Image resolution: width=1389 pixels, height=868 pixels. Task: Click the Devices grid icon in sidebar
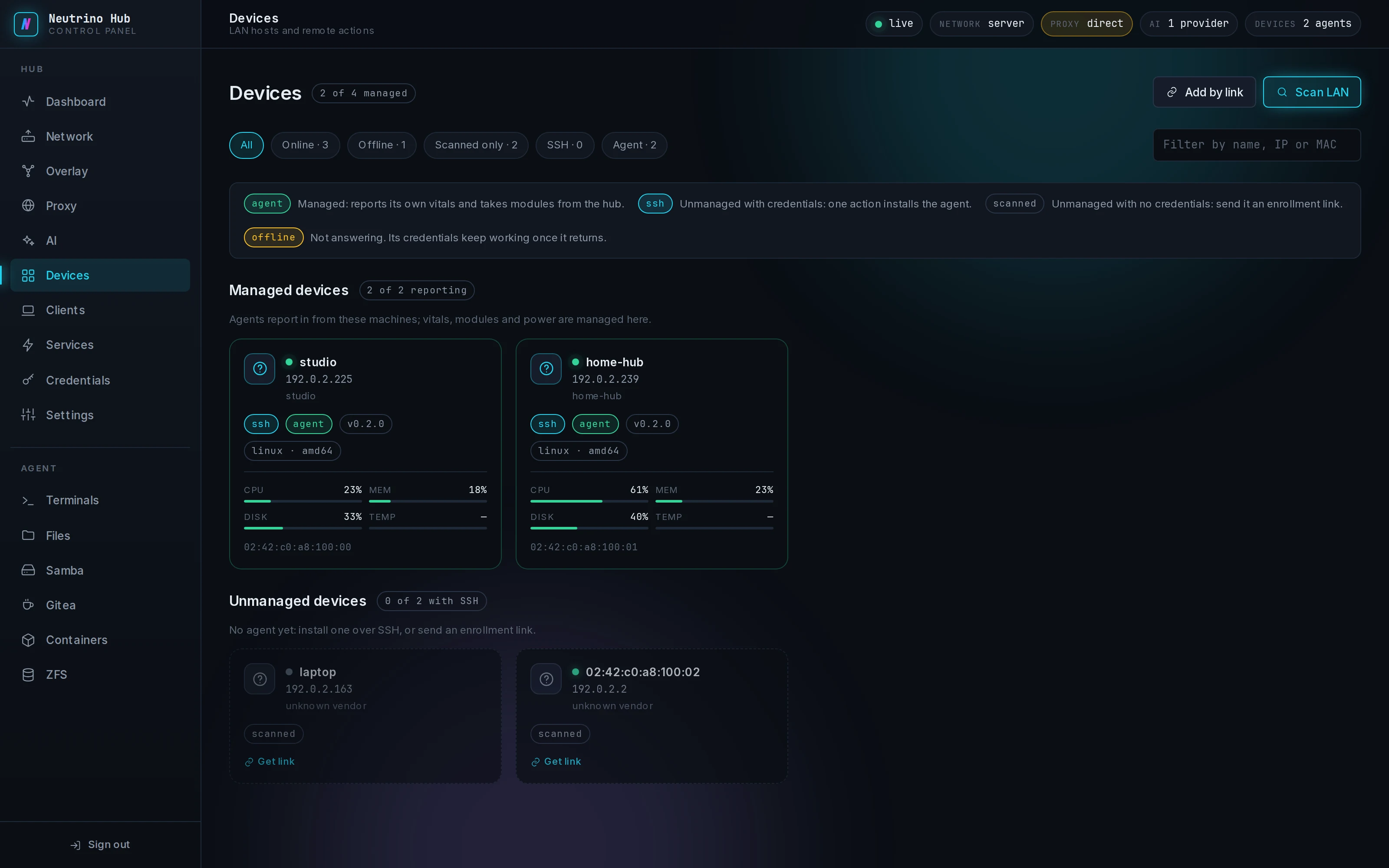(28, 276)
